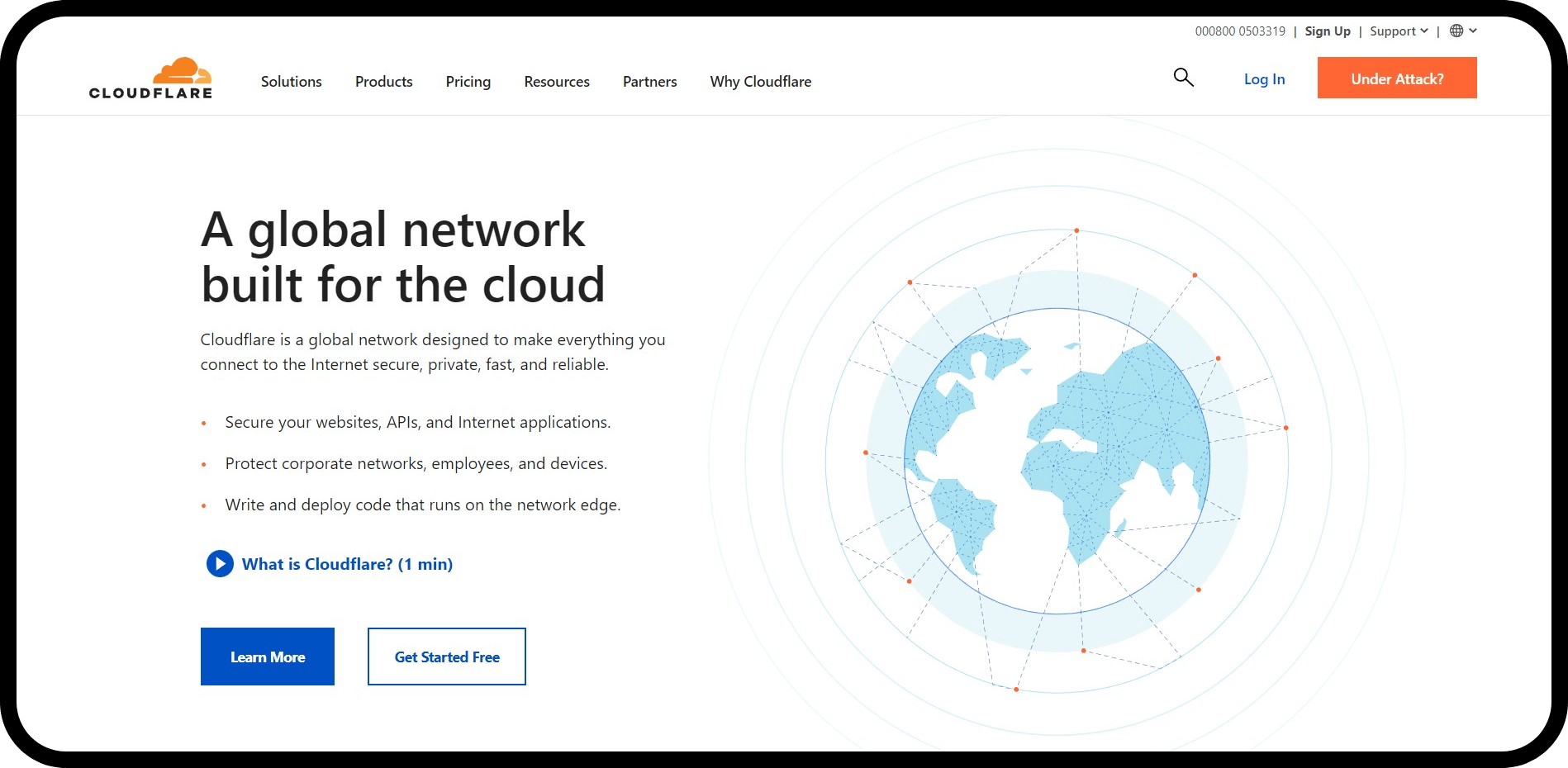Click the globe network illustration
Screen dimensions: 1568x768
1057,461
